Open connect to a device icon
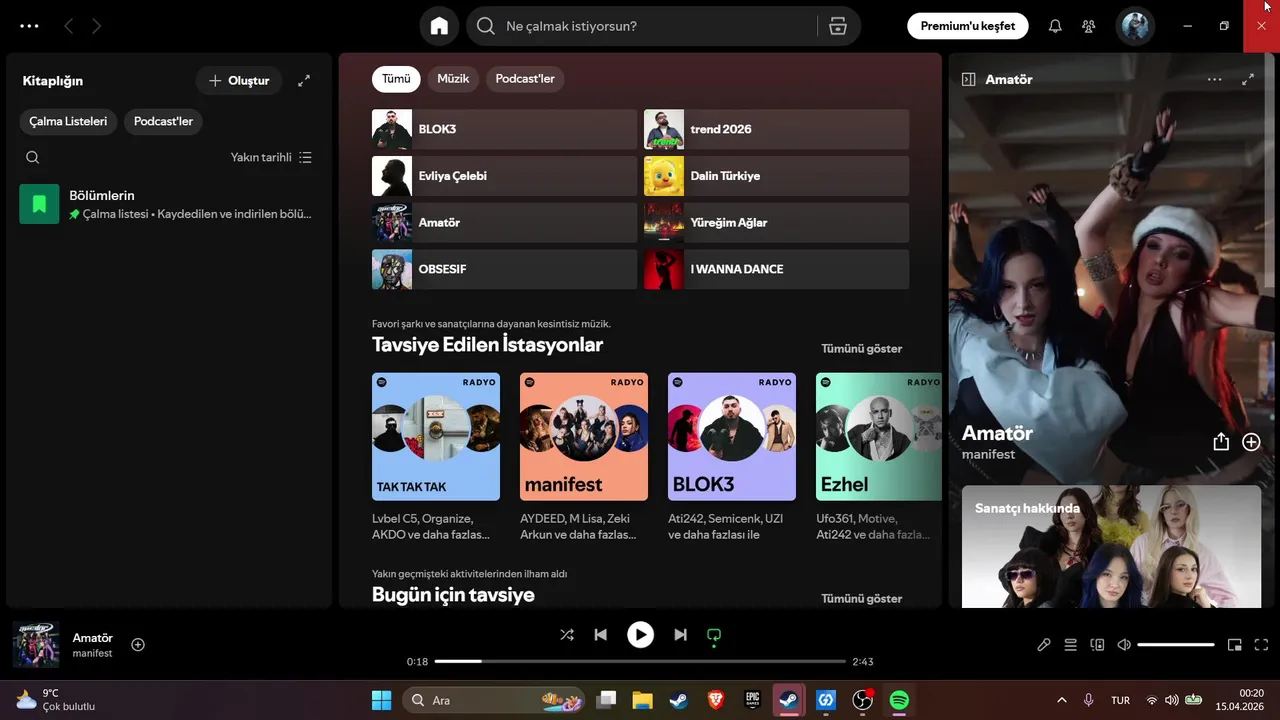The image size is (1280, 720). click(1097, 645)
